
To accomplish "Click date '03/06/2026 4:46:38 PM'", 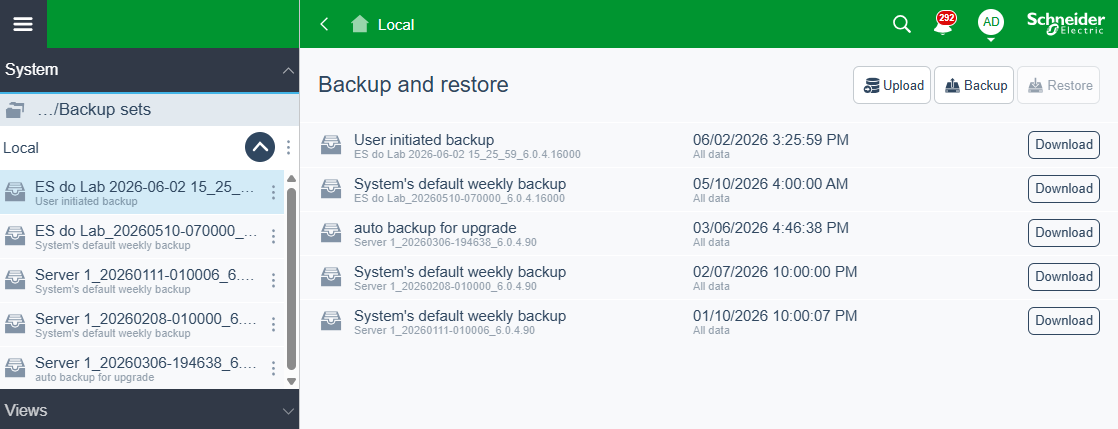I will click(771, 228).
